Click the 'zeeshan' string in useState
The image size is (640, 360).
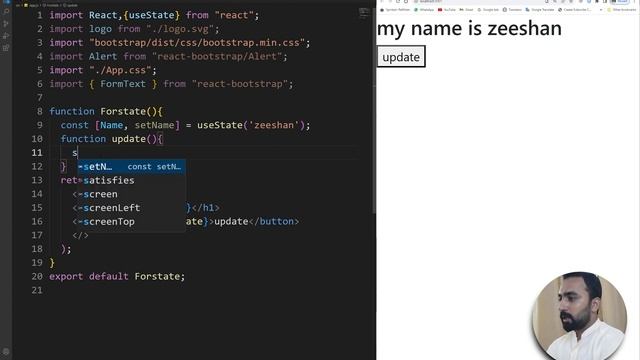(x=274, y=125)
